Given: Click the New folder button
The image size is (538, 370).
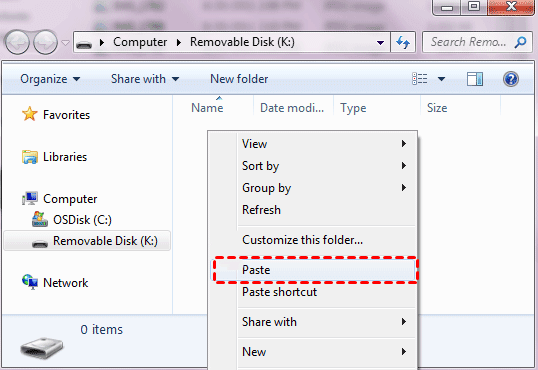Looking at the screenshot, I should [x=239, y=79].
